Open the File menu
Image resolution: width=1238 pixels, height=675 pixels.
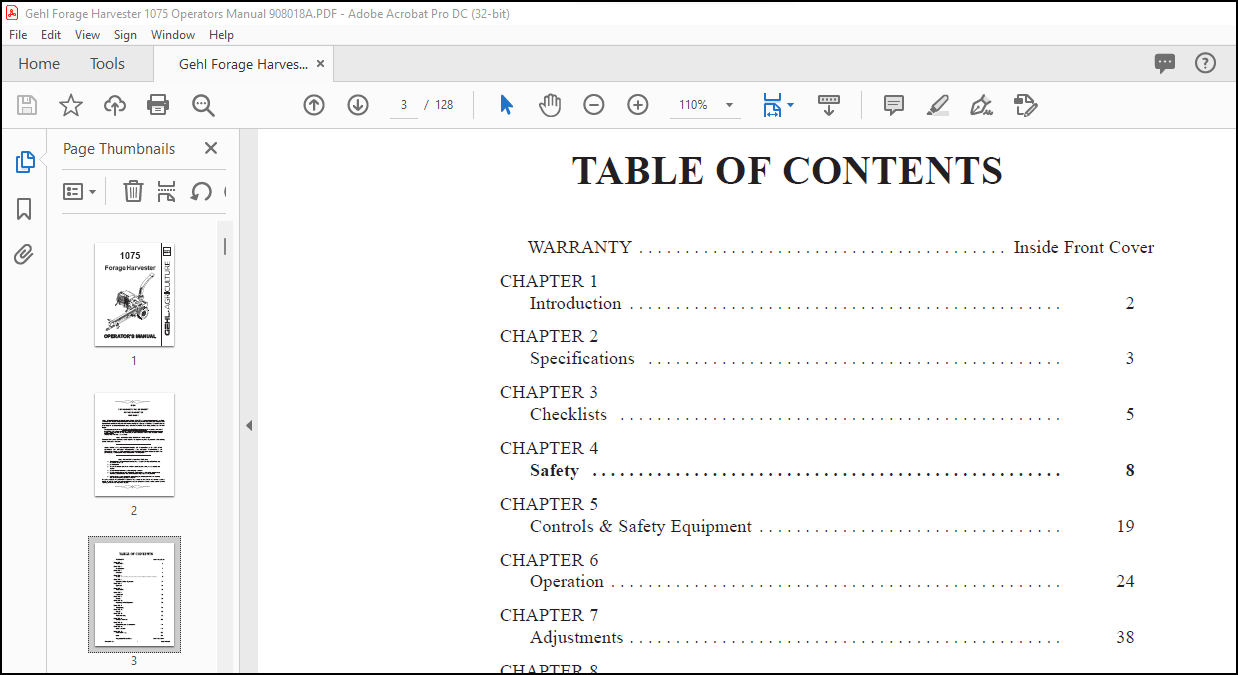18,34
